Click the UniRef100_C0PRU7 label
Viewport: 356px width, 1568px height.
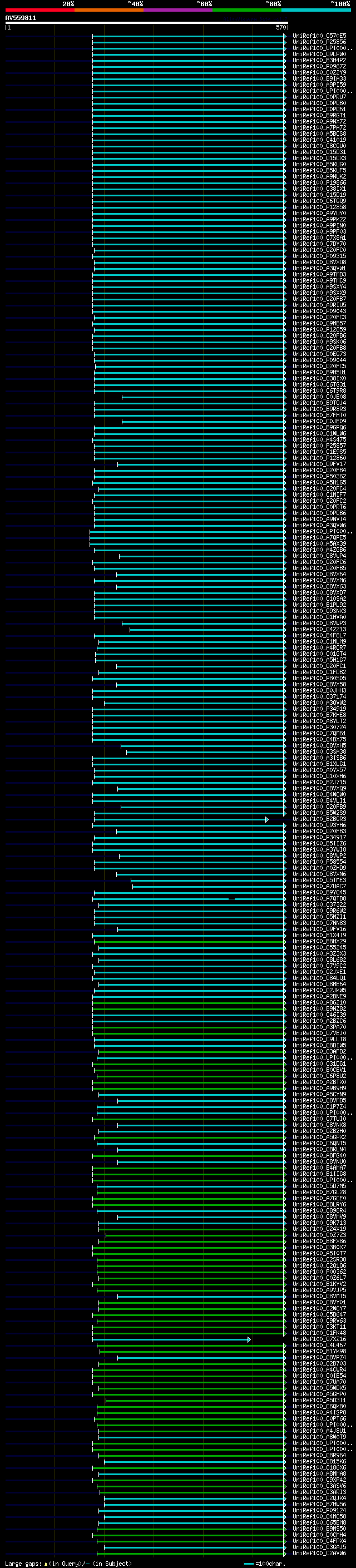coord(319,97)
